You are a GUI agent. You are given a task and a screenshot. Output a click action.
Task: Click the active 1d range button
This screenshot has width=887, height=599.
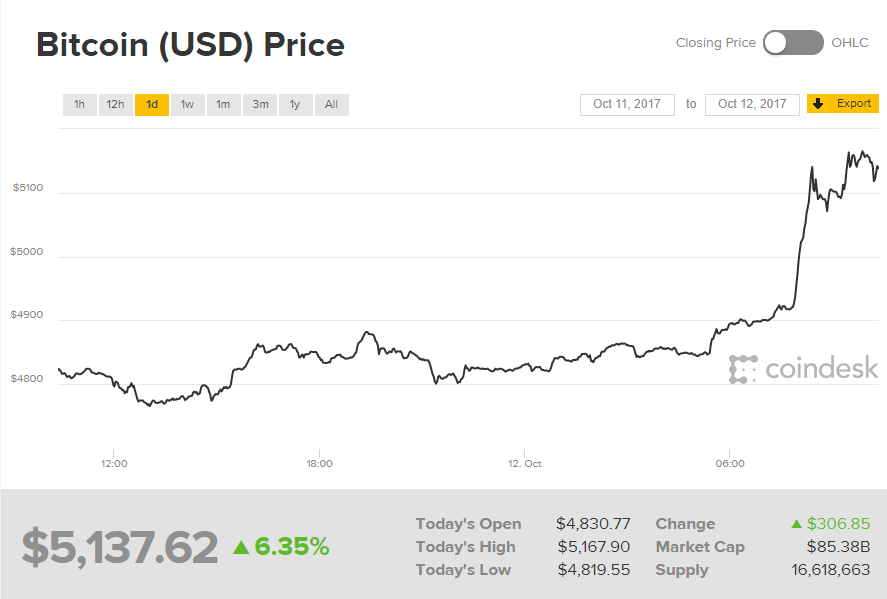151,104
